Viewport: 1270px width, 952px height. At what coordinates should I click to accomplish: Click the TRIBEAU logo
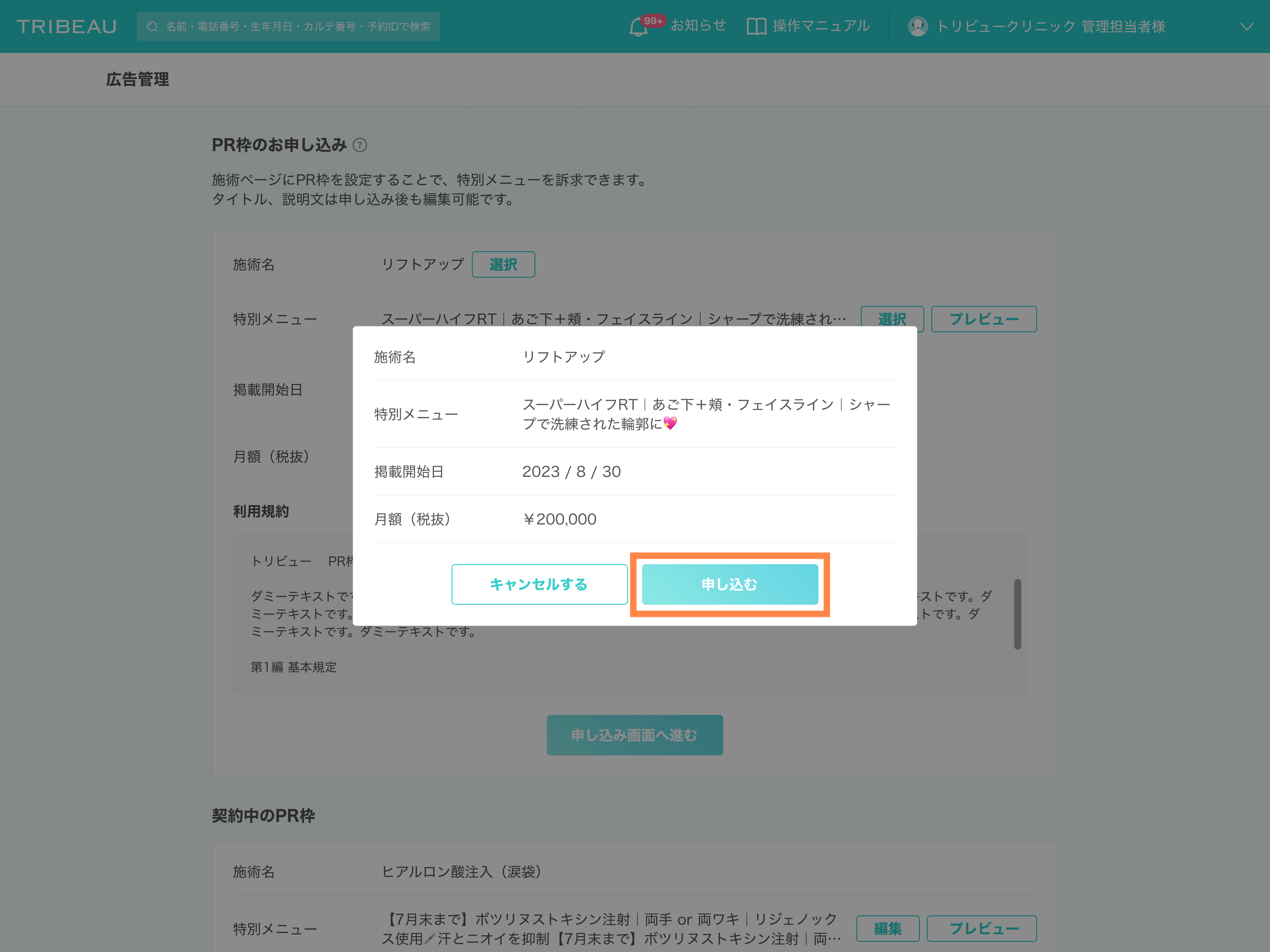(67, 26)
